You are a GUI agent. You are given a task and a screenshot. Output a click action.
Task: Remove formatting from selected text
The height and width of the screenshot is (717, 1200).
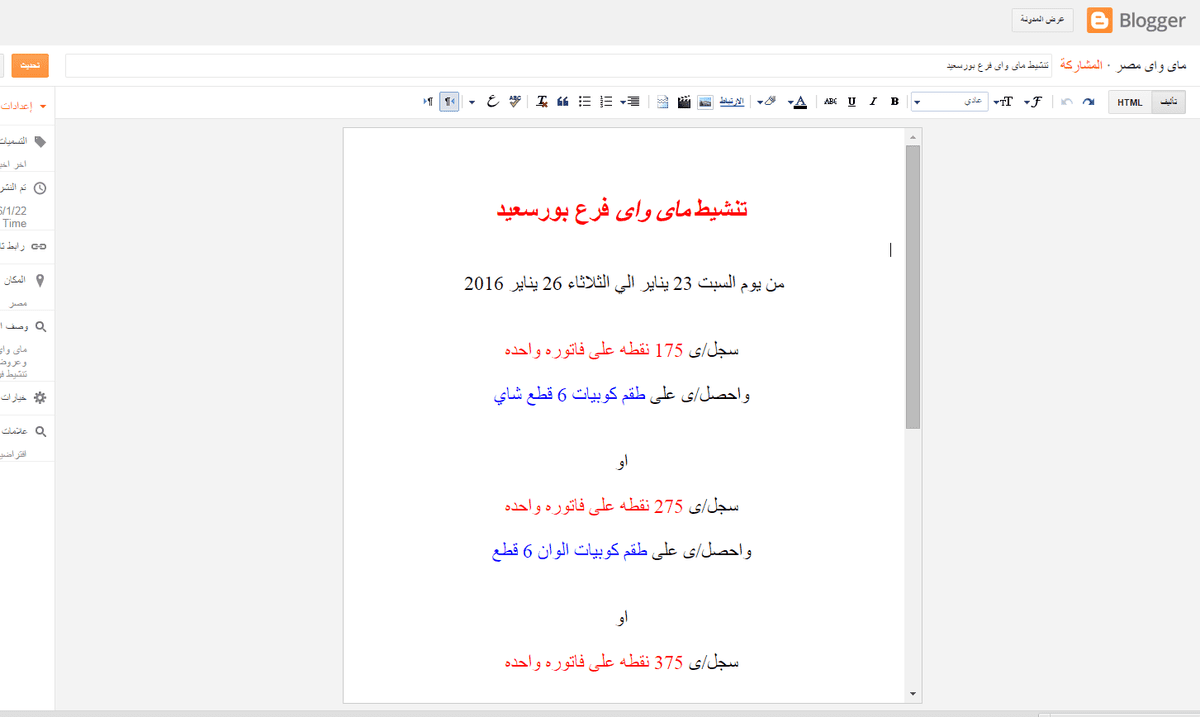(x=541, y=101)
